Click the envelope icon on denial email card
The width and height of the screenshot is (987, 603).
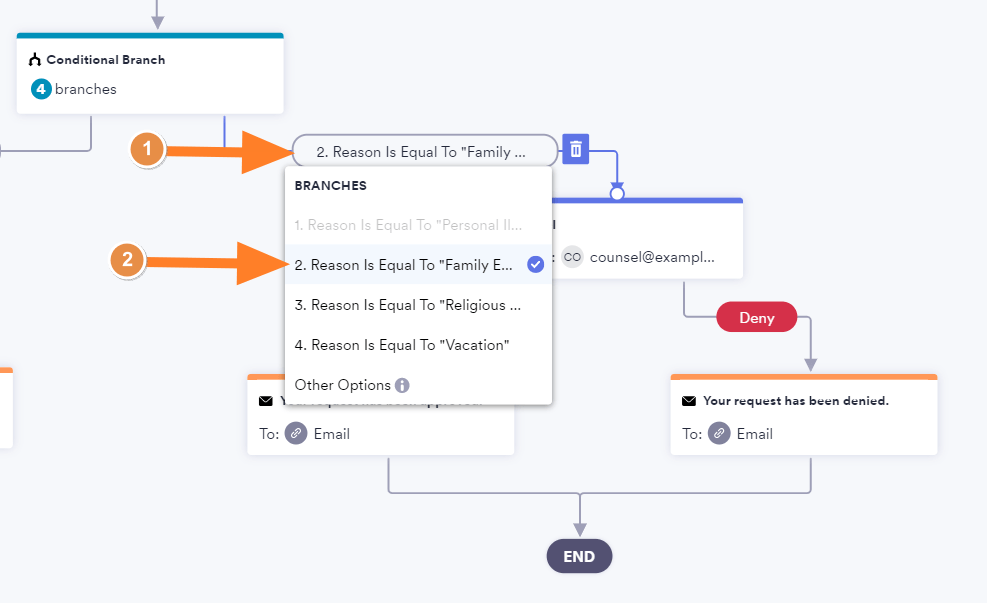688,400
